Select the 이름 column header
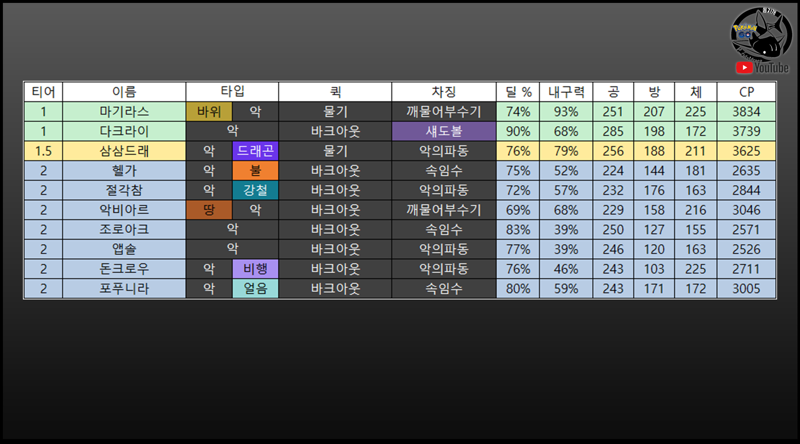Image resolution: width=800 pixels, height=444 pixels. coord(124,92)
